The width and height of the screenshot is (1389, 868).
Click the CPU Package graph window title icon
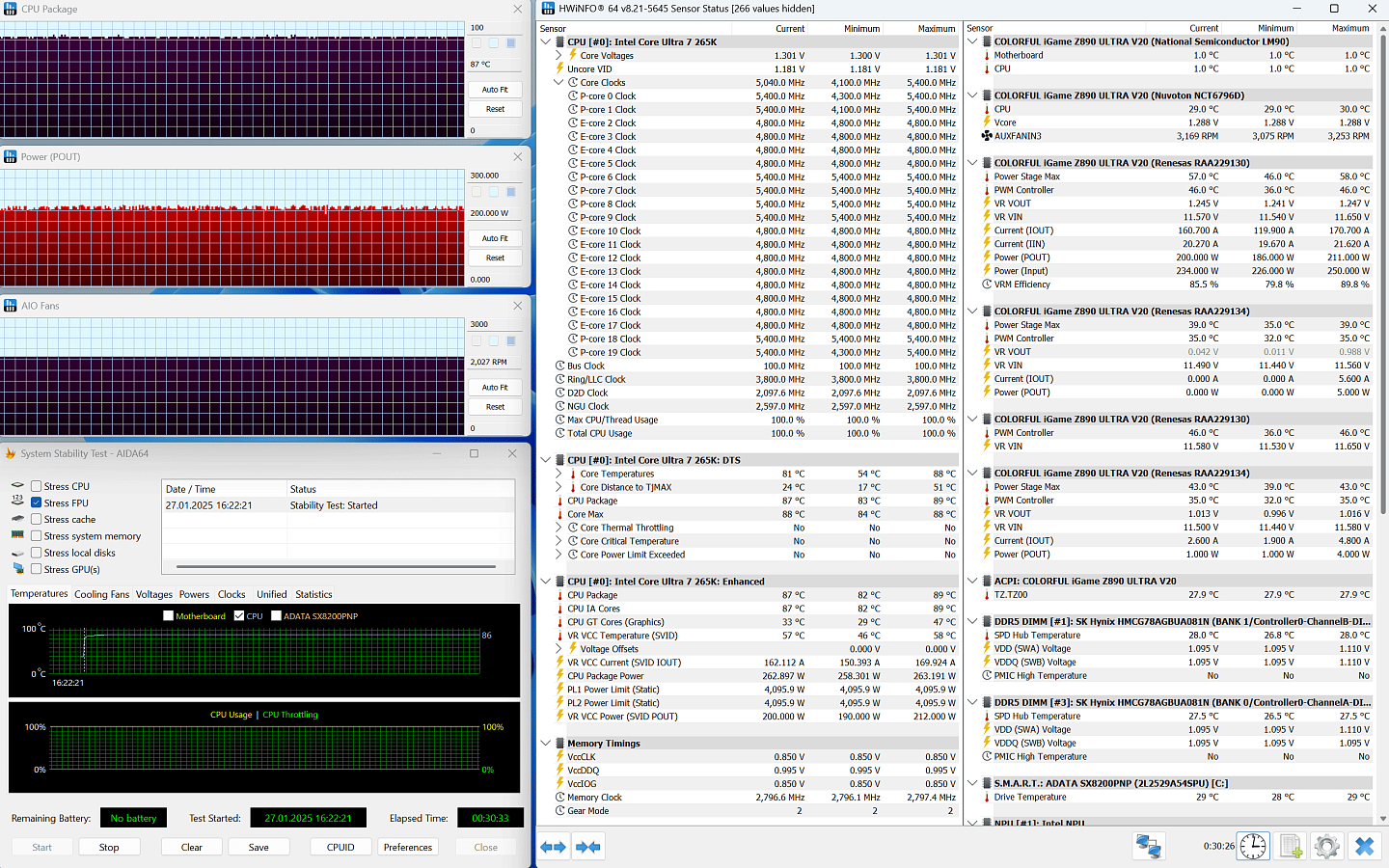pos(11,9)
